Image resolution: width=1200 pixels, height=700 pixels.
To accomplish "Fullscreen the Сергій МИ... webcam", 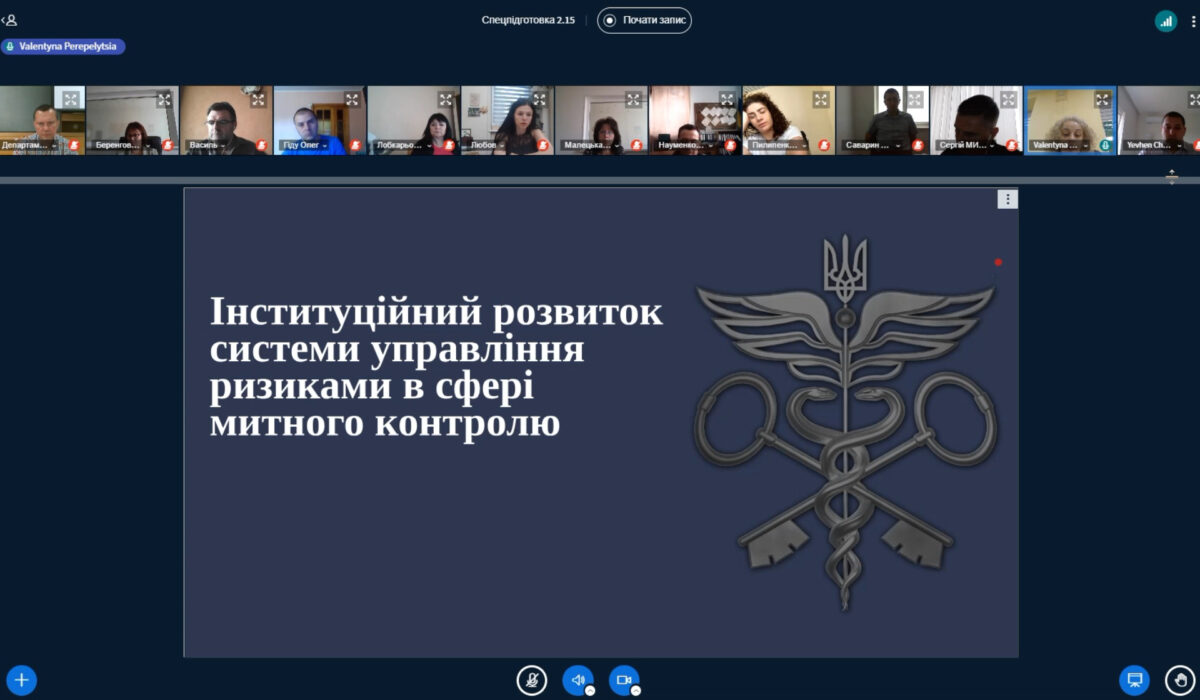I will coord(1009,99).
